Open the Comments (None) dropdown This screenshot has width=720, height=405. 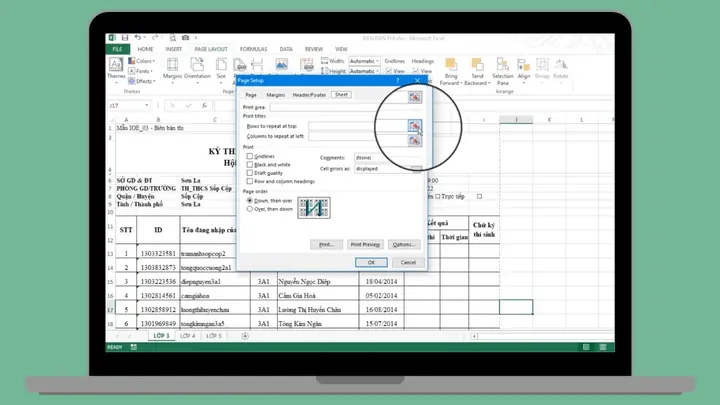pyautogui.click(x=388, y=158)
